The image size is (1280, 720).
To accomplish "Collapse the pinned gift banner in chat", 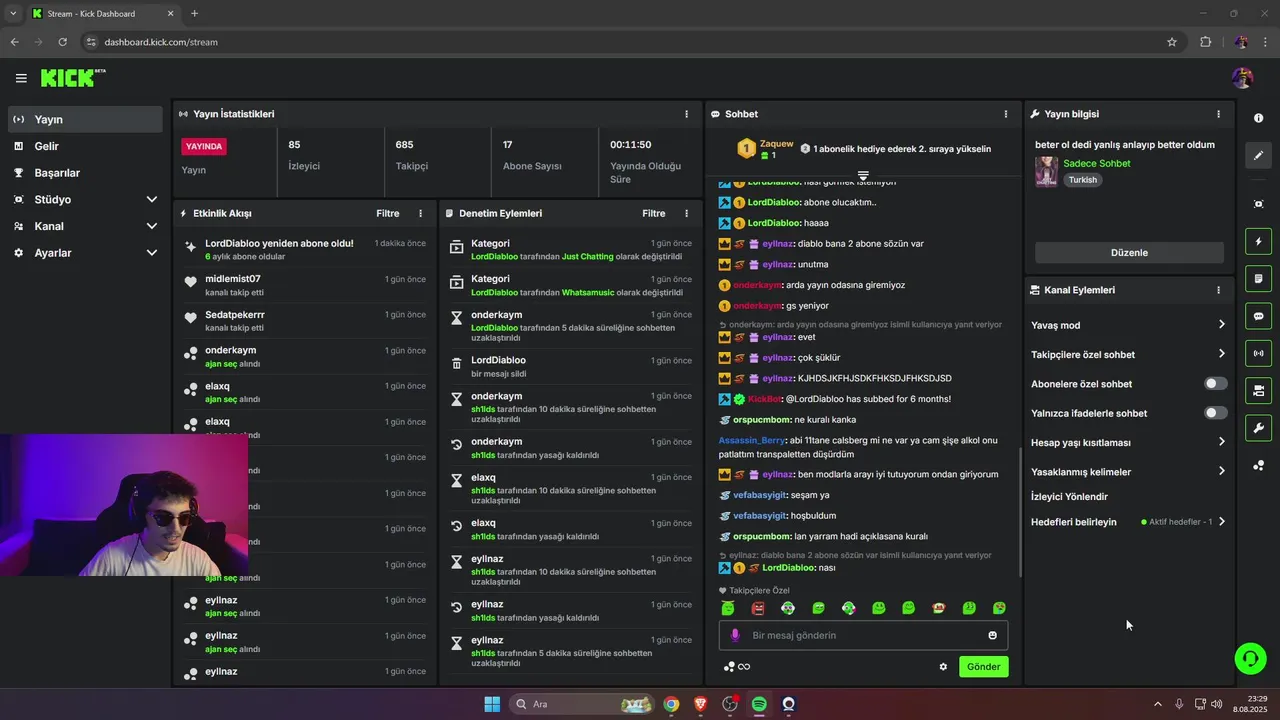I will [x=863, y=176].
